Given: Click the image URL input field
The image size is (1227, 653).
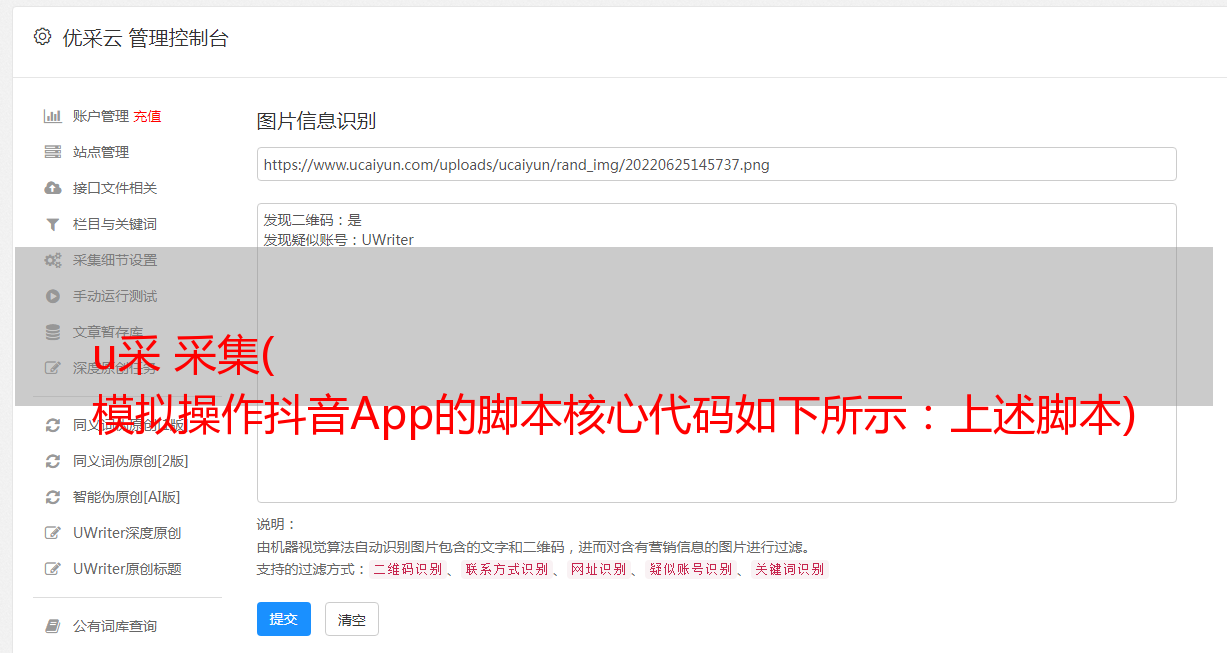Looking at the screenshot, I should [716, 164].
